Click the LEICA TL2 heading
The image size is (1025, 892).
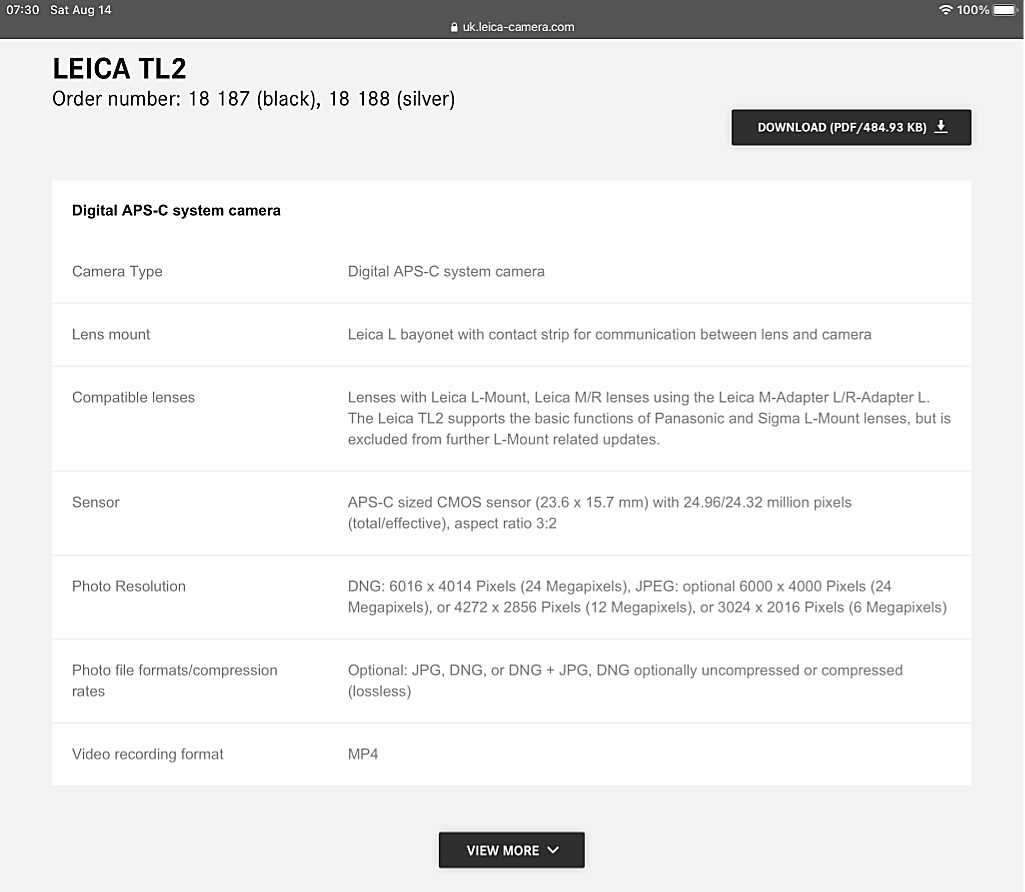[x=119, y=69]
